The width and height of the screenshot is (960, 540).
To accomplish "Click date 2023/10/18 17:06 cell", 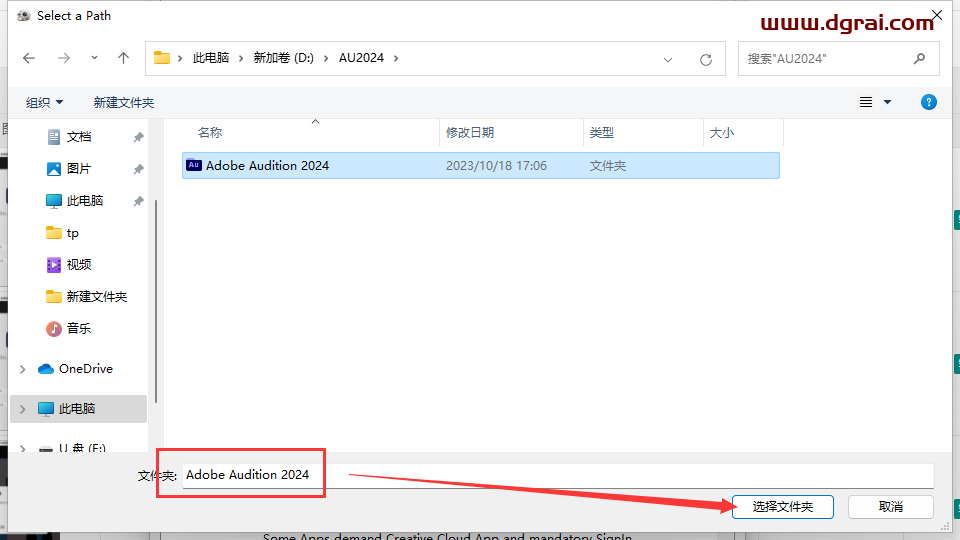I will 497,165.
